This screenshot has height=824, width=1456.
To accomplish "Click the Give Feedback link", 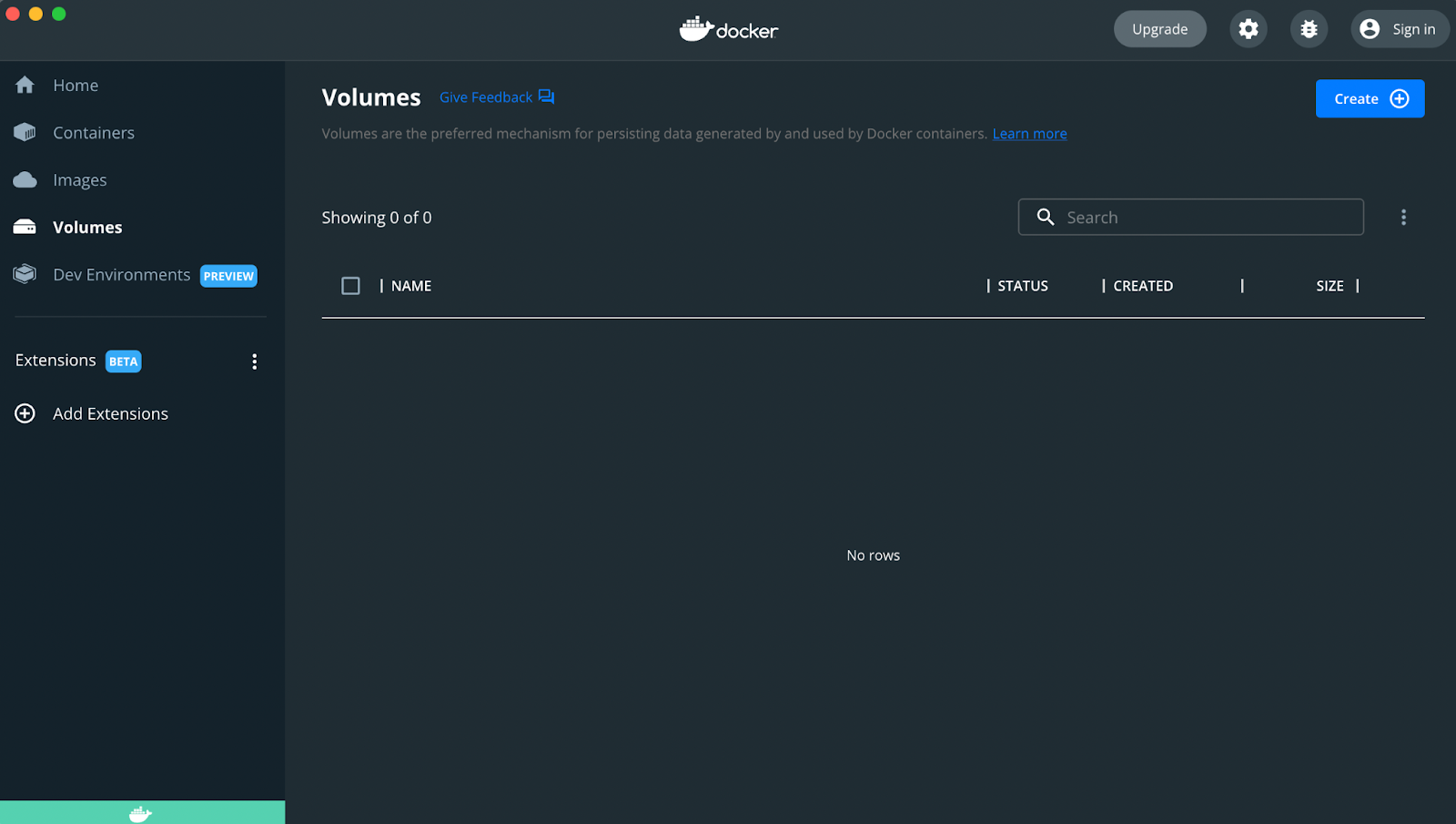I will (497, 97).
